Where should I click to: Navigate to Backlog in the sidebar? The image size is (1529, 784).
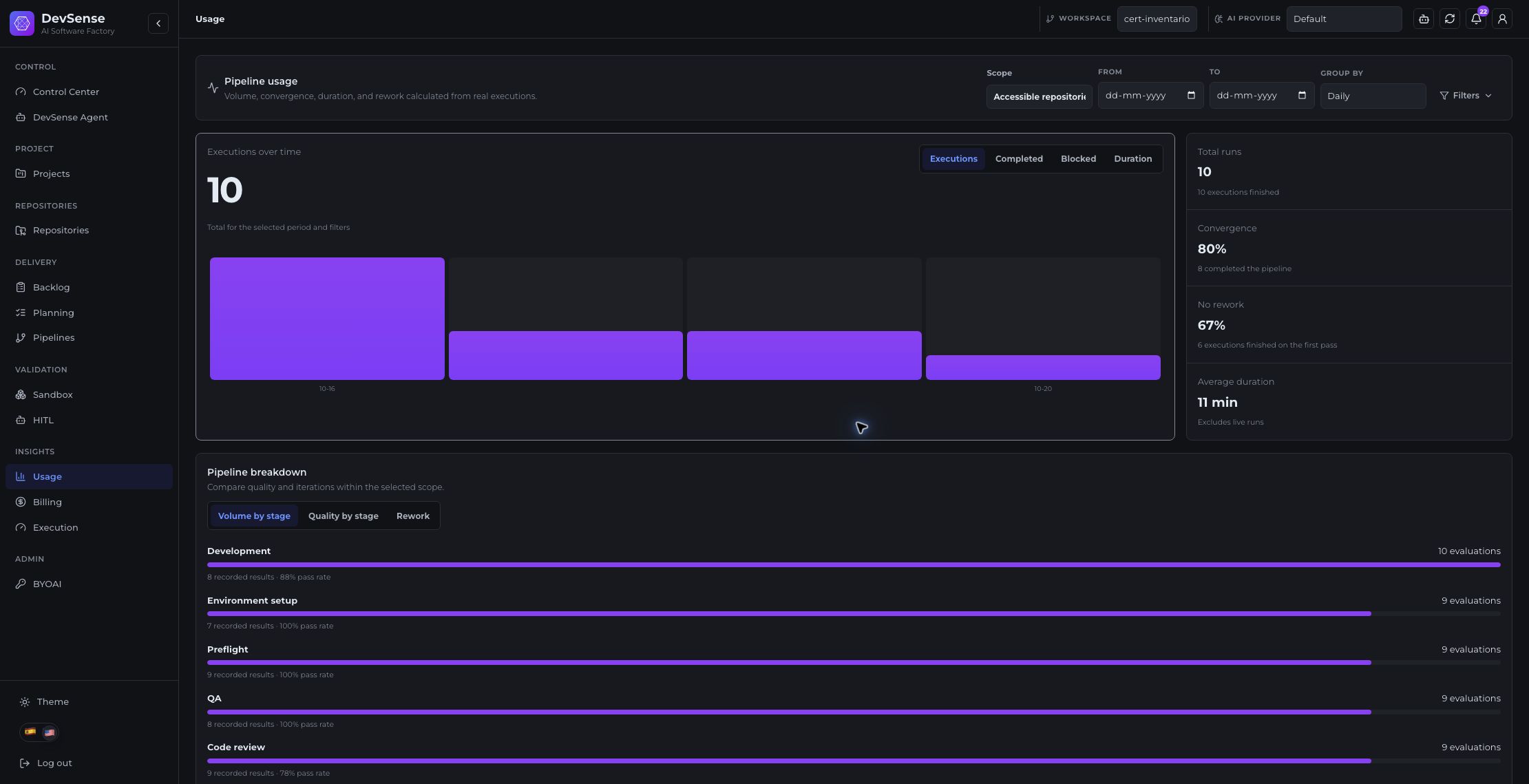89,287
